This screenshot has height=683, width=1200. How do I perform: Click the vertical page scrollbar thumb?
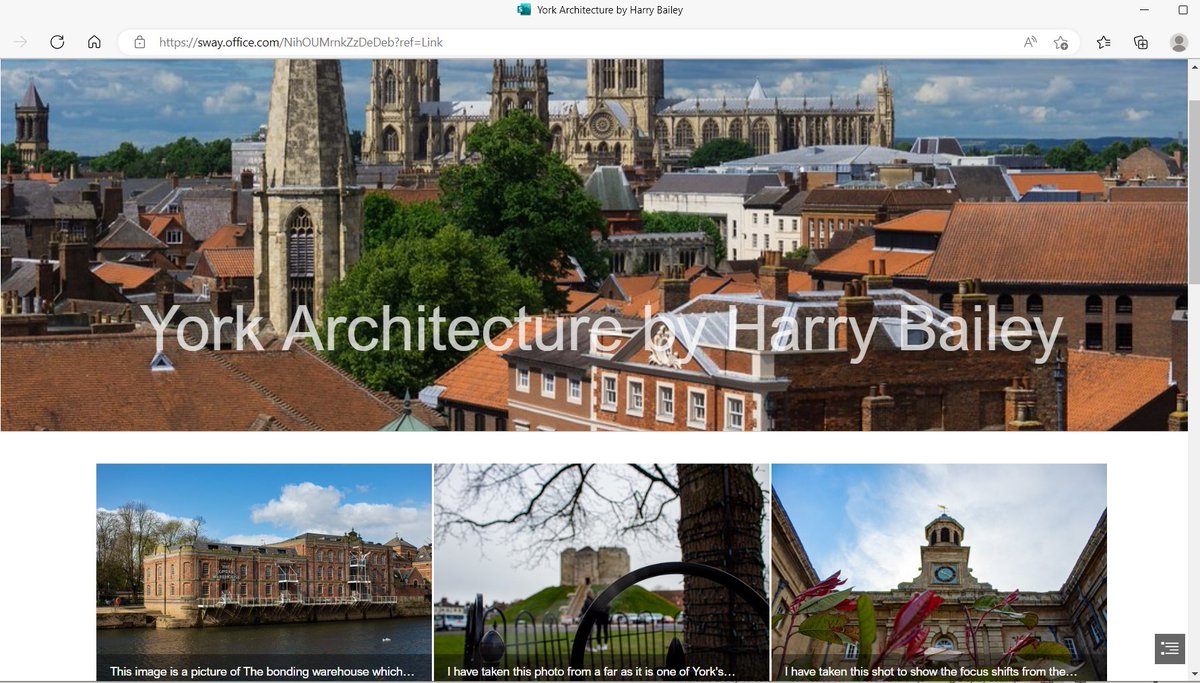1194,192
